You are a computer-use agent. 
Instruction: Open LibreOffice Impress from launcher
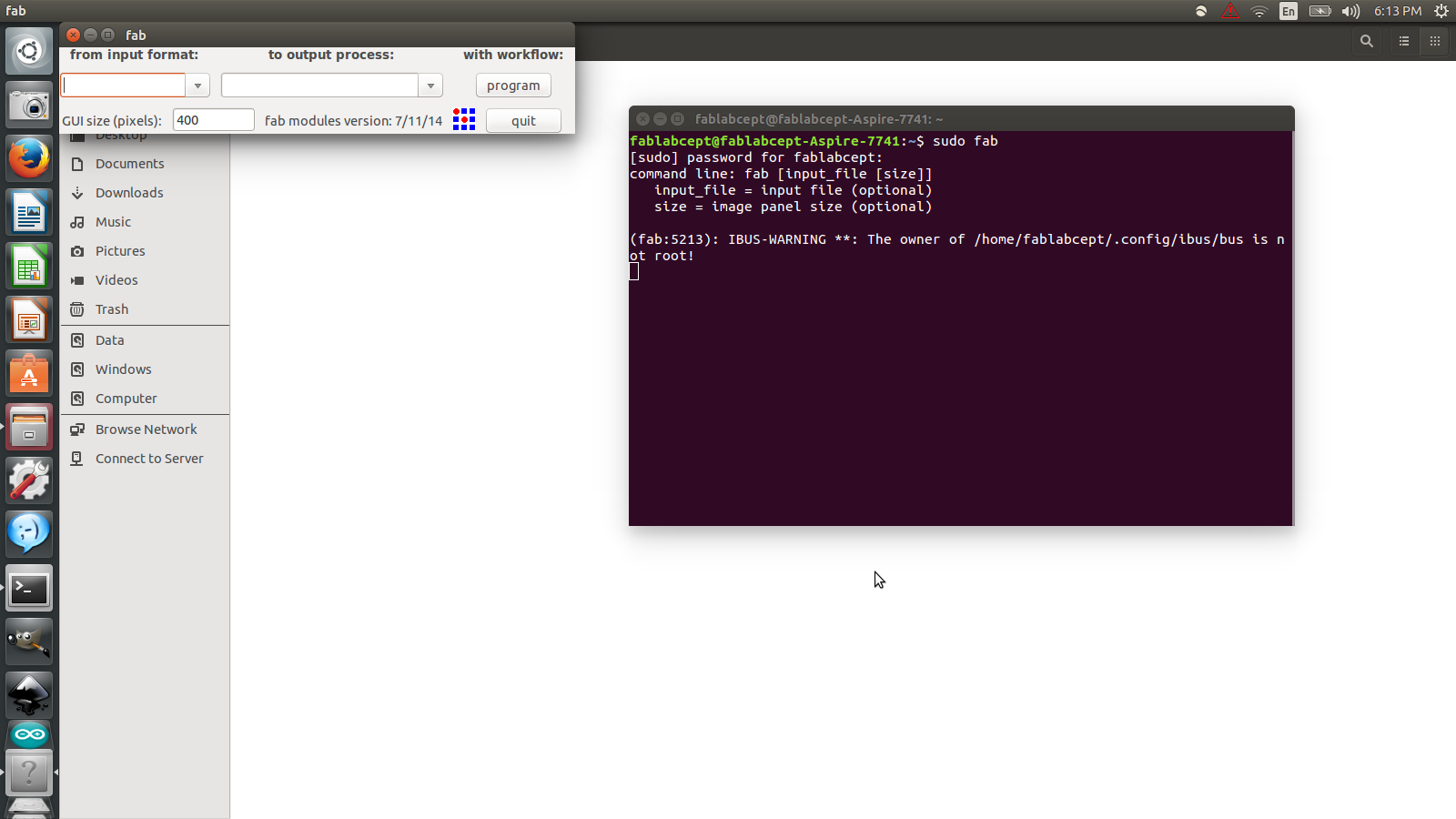click(29, 319)
